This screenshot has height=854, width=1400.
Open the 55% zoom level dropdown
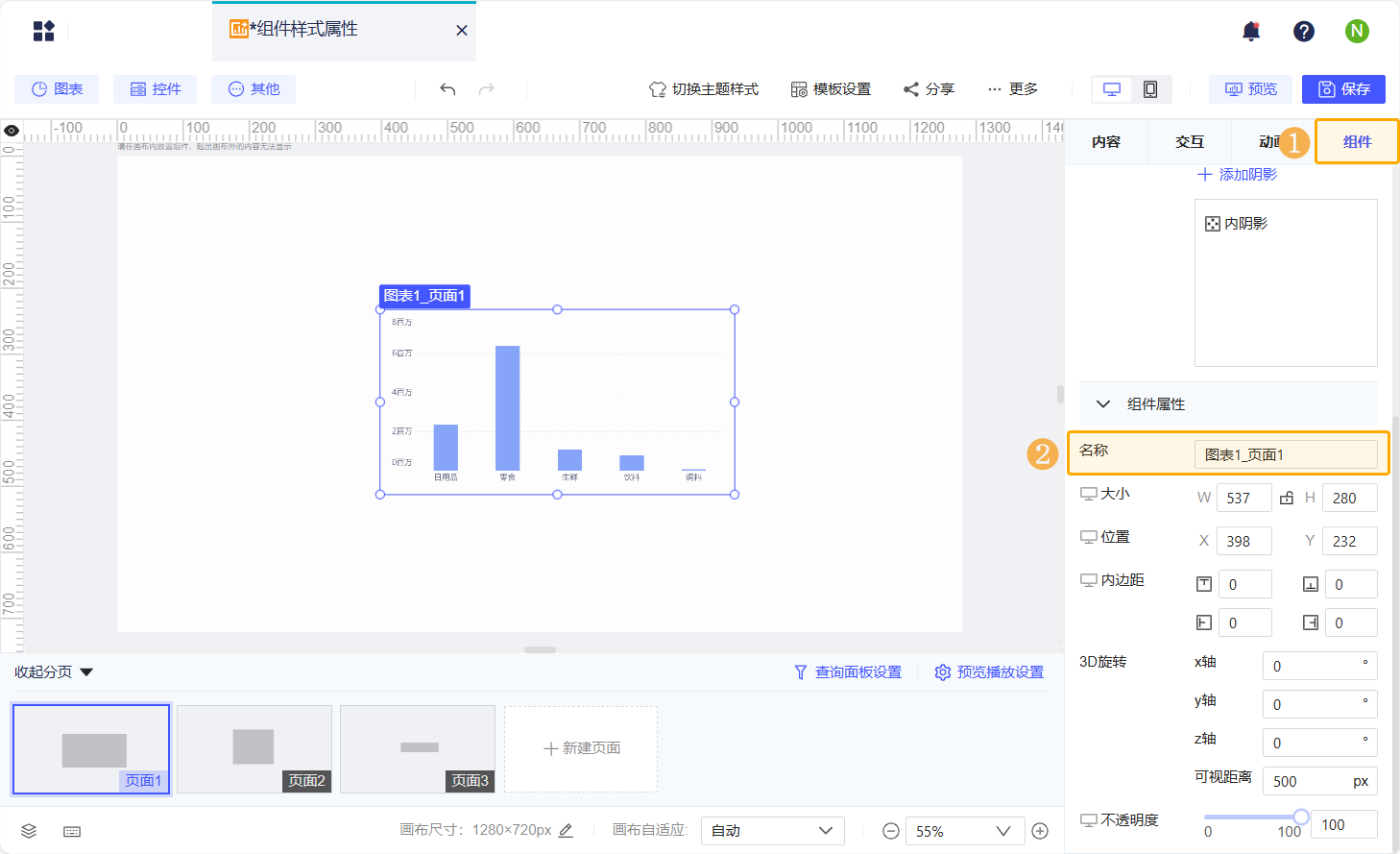click(963, 831)
